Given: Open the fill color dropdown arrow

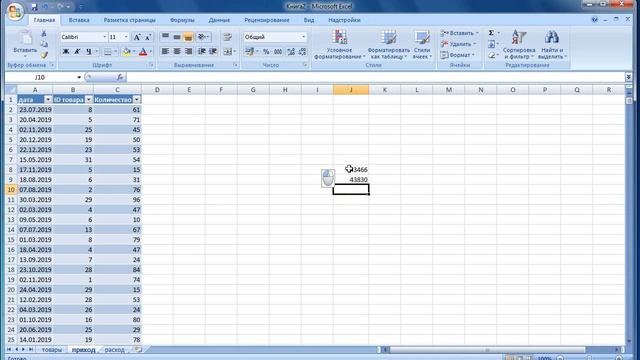Looking at the screenshot, I should click(x=134, y=52).
